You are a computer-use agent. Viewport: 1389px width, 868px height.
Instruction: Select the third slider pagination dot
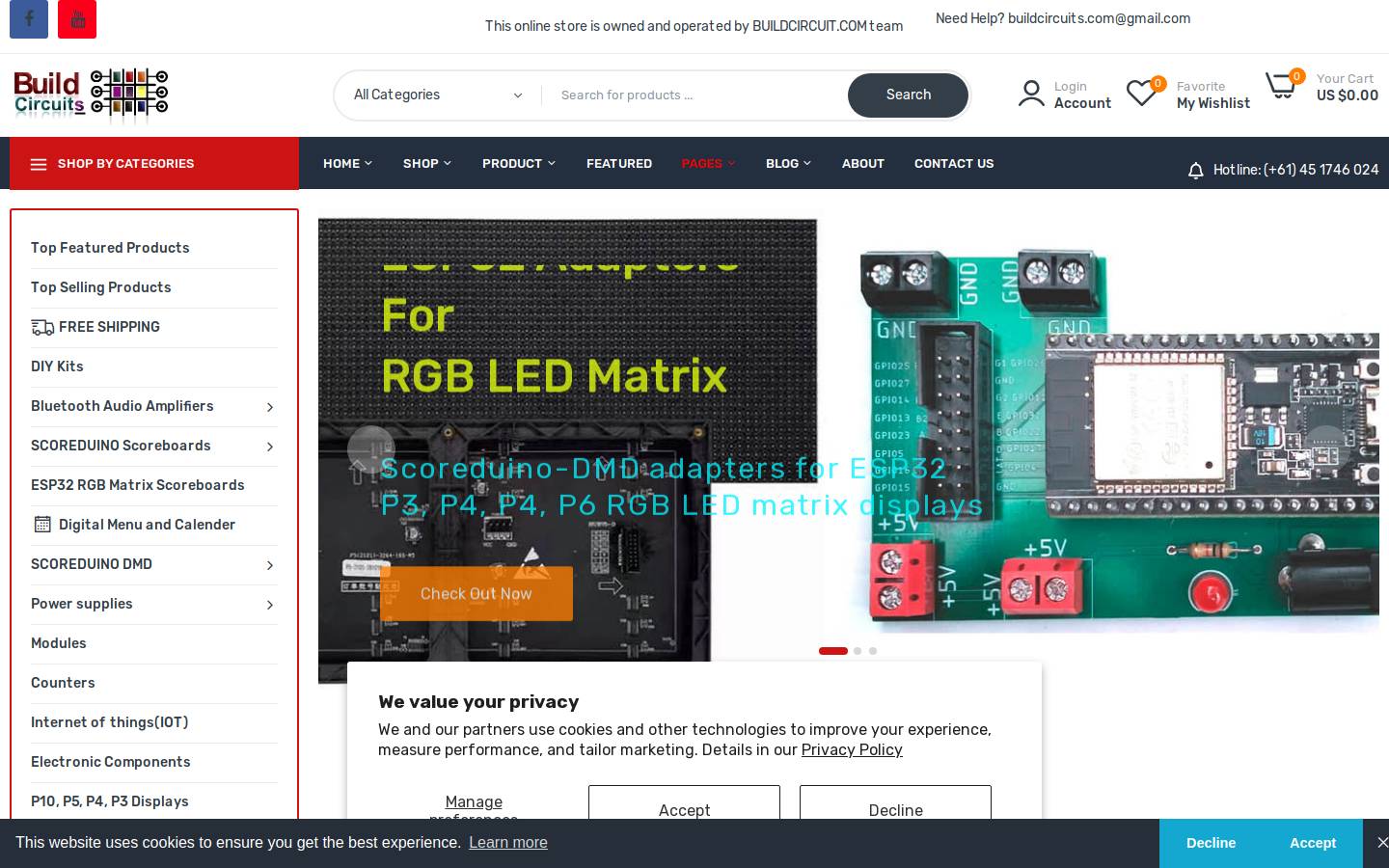[873, 651]
